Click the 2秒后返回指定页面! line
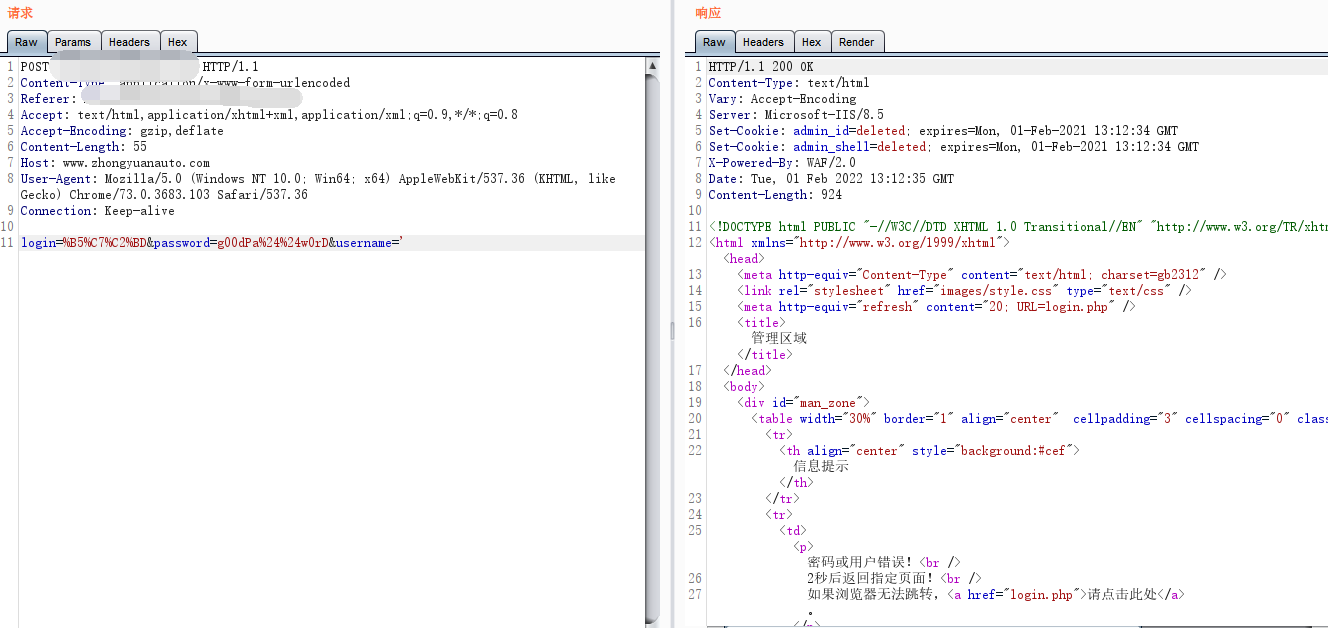1328x628 pixels. [894, 578]
